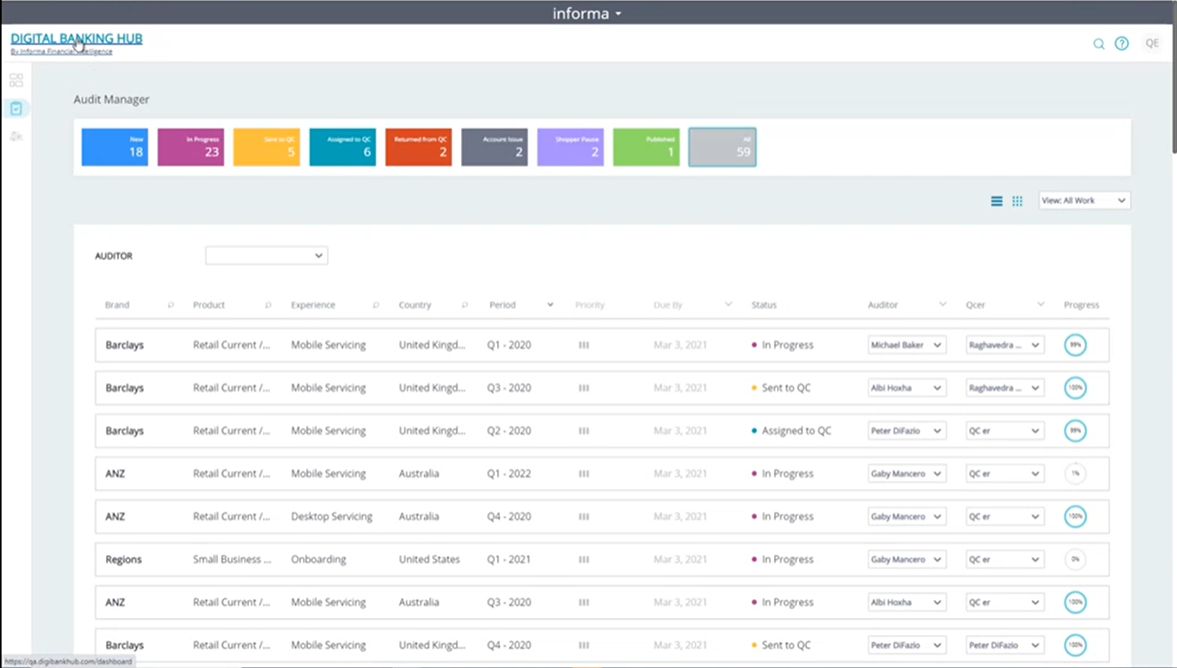Click By Informa Financial Intelligence link
The image size is (1177, 668).
click(x=62, y=51)
